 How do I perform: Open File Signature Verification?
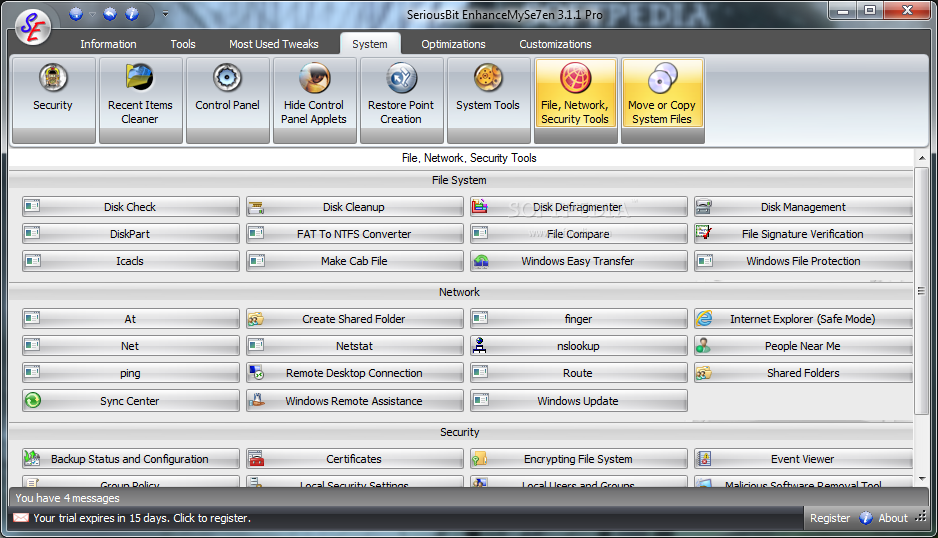pos(803,234)
